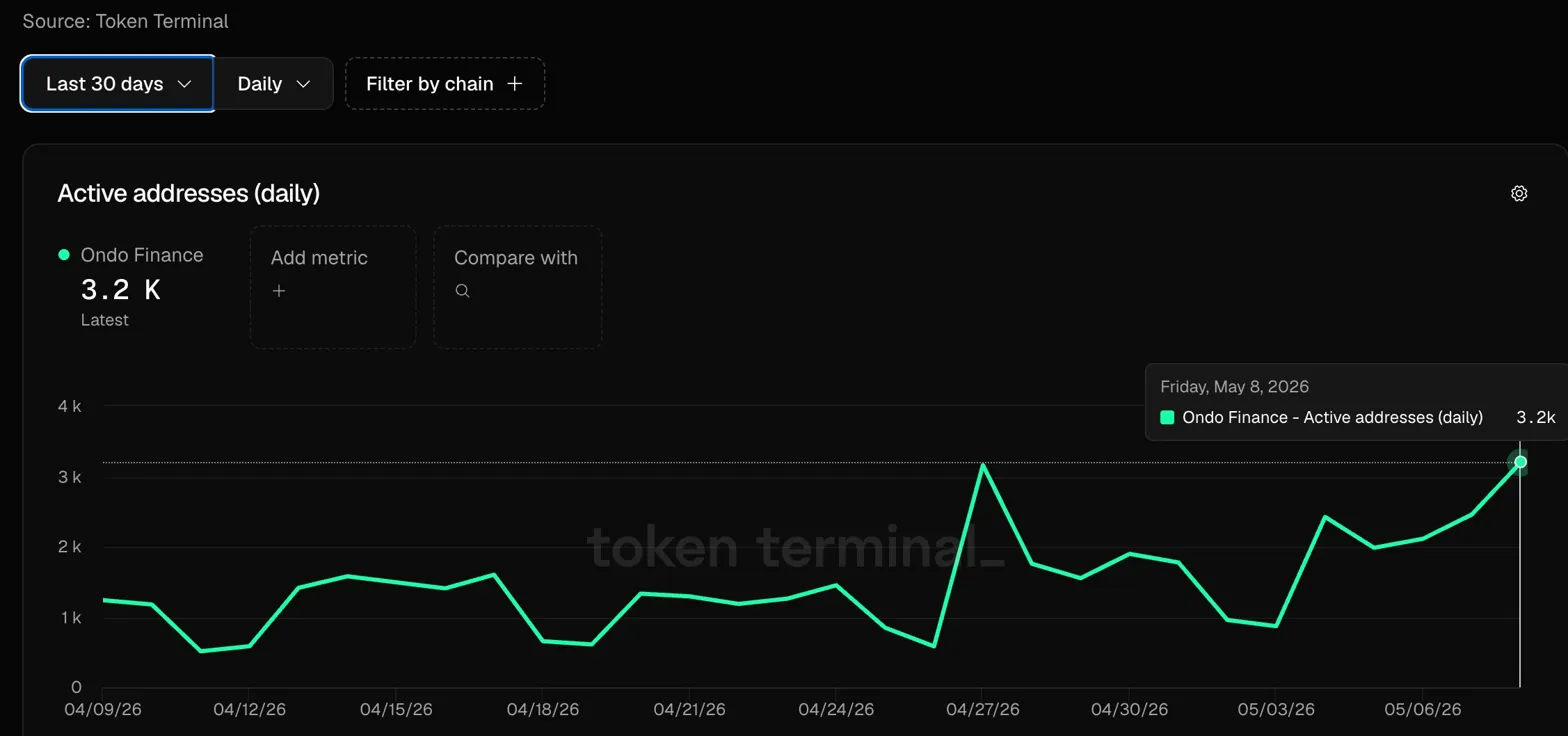Click the Compare with card
Viewport: 1568px width, 736px height.
(518, 287)
